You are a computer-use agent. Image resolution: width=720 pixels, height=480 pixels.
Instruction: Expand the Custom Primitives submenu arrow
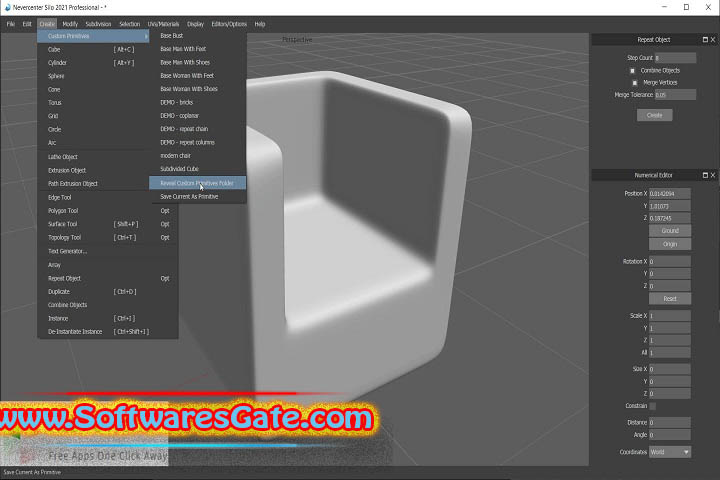[146, 36]
